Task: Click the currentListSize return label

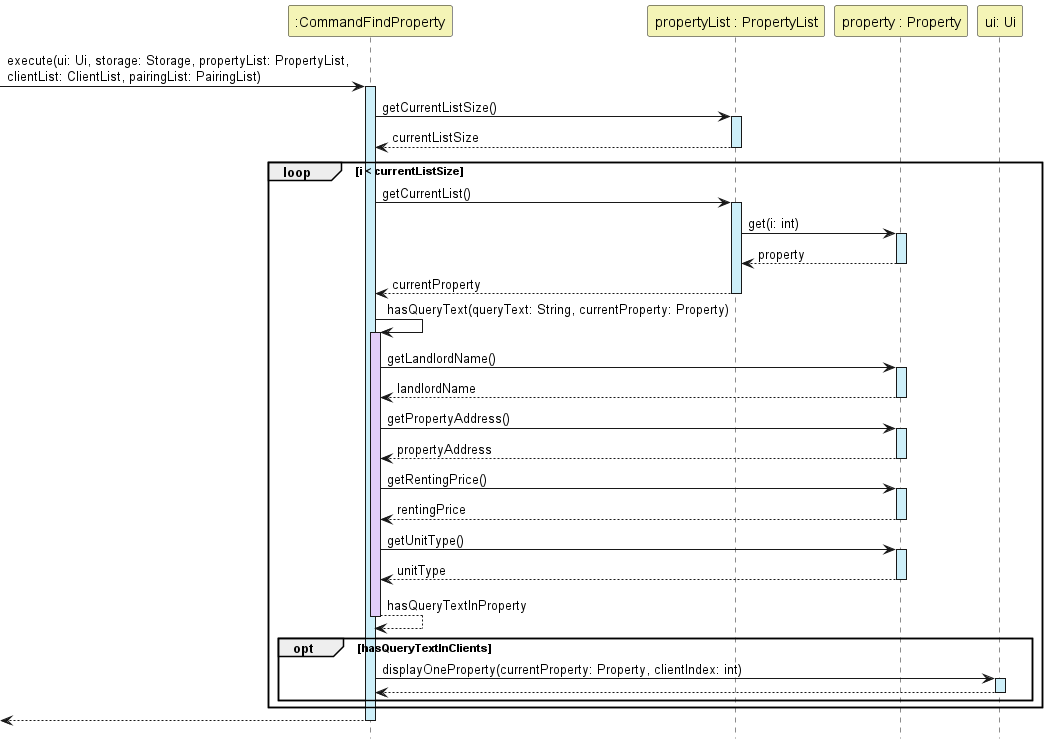Action: point(435,138)
